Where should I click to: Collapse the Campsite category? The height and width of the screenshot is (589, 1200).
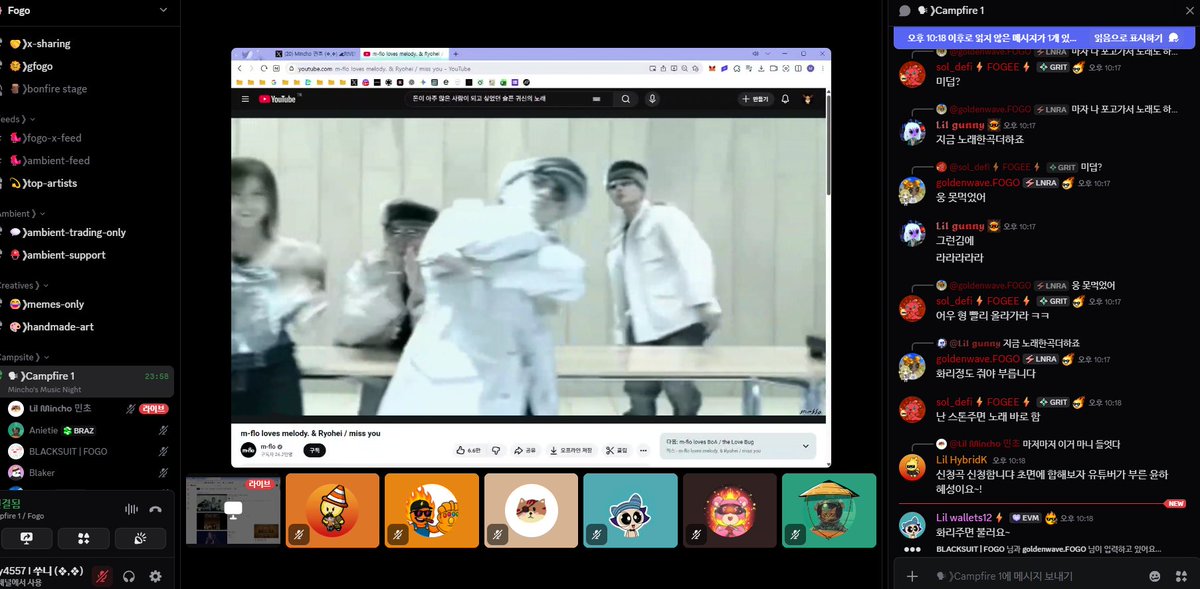coord(26,356)
